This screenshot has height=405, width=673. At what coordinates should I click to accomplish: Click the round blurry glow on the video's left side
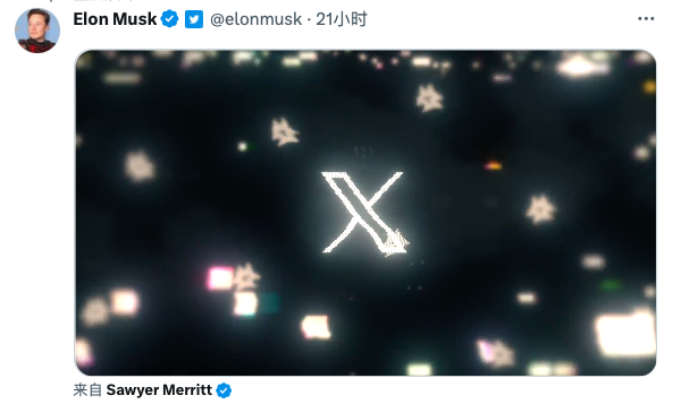[139, 166]
